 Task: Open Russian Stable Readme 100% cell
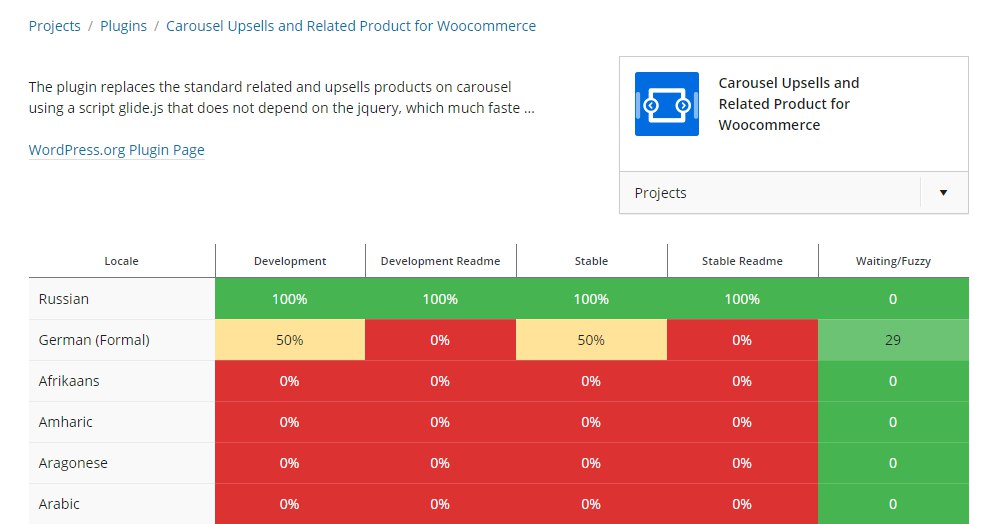point(742,299)
